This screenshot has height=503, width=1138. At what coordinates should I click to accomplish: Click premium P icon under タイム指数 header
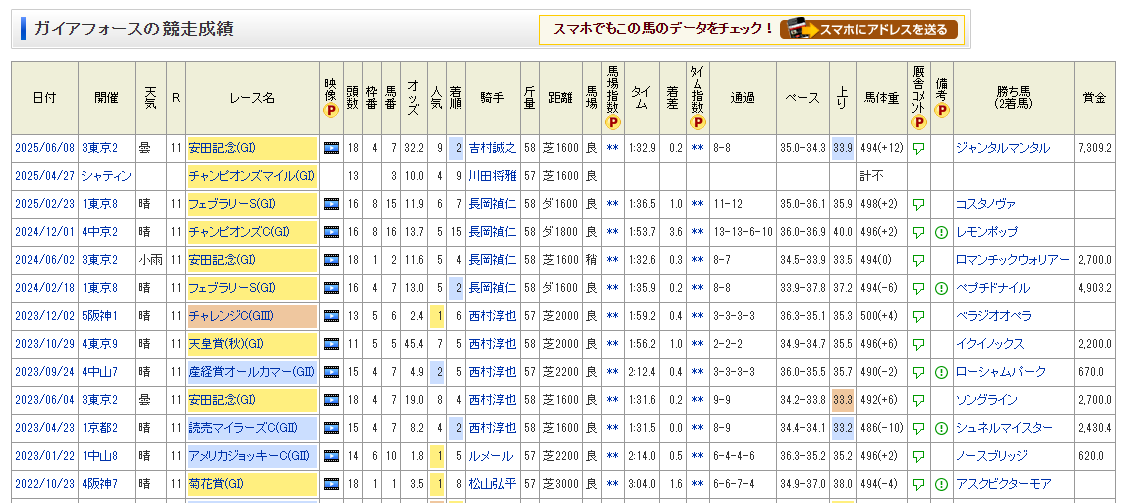697,123
